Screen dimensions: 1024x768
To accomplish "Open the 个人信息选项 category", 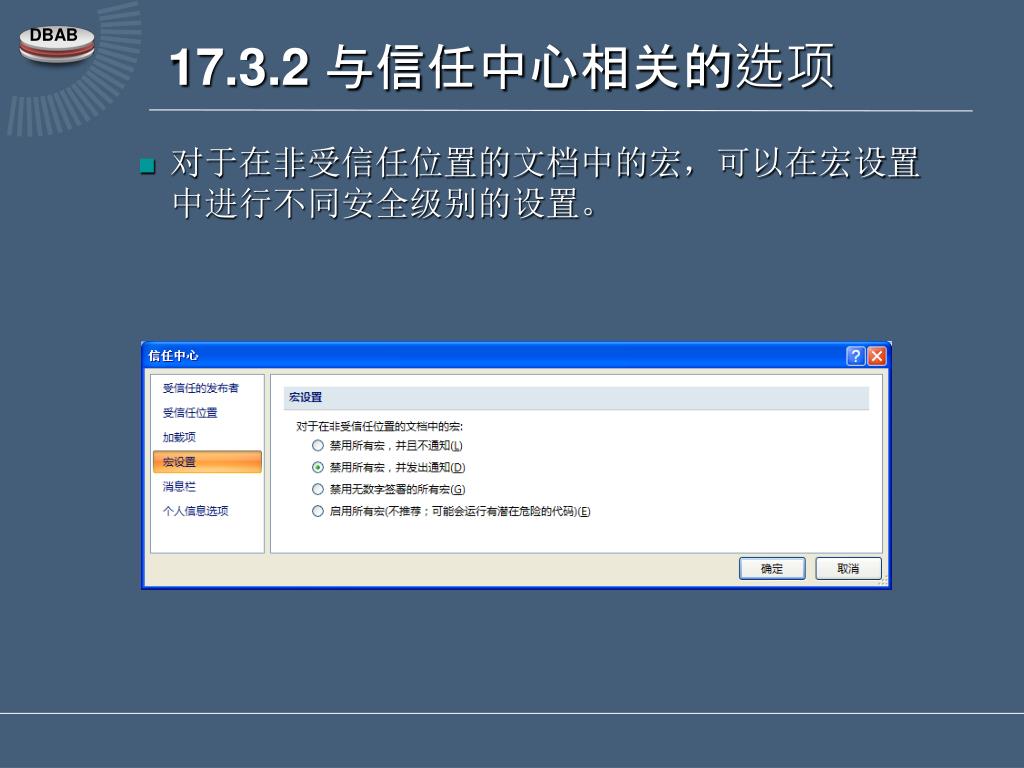I will (x=195, y=511).
